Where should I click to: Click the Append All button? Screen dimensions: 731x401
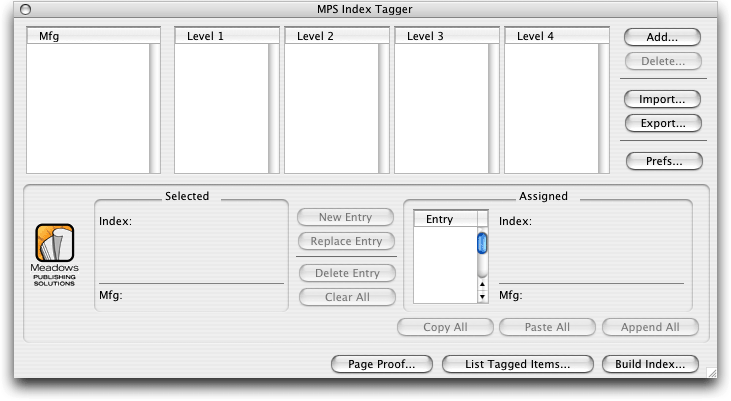[x=650, y=327]
